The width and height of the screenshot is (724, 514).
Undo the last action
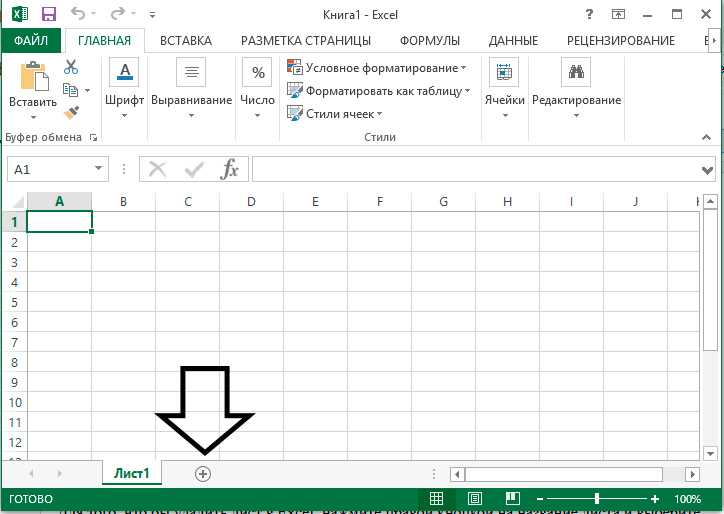point(78,14)
